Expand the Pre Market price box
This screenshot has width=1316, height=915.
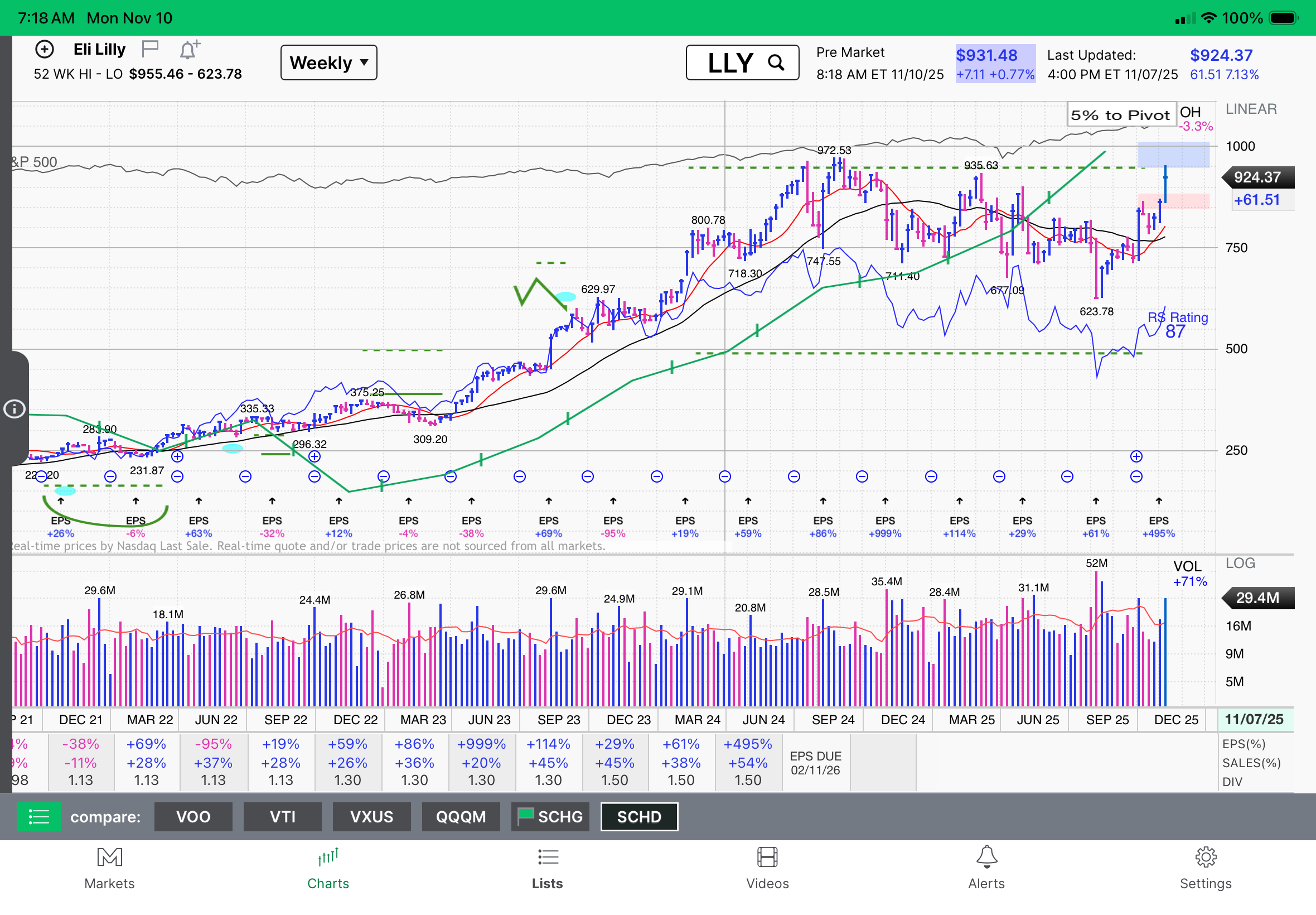(x=995, y=63)
